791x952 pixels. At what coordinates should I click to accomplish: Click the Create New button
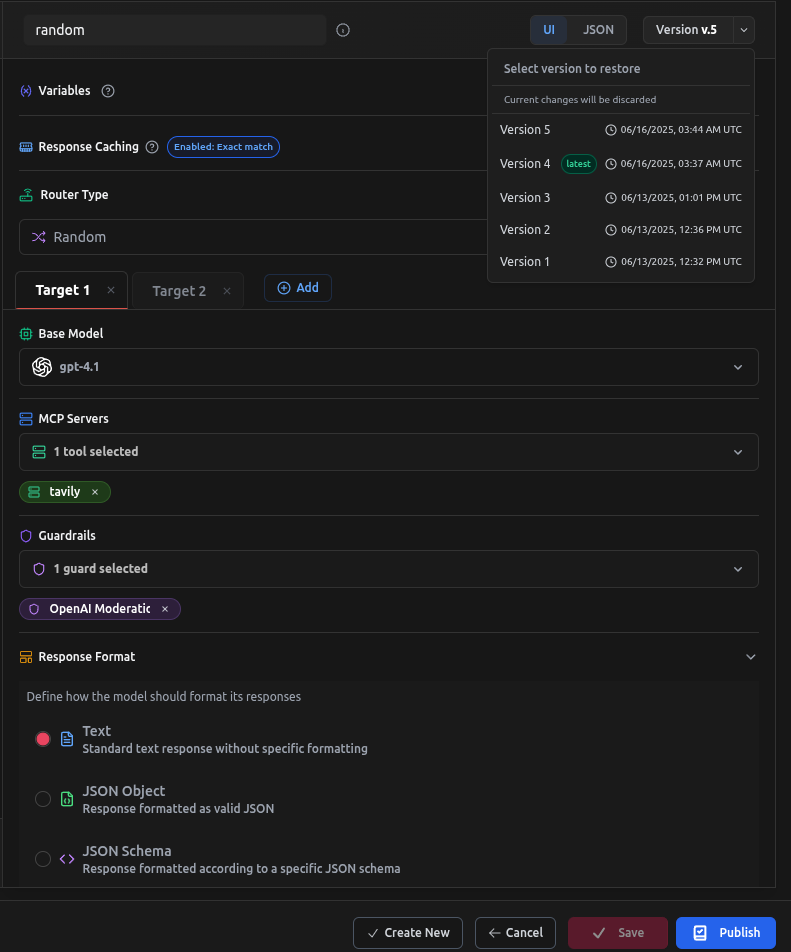point(408,933)
